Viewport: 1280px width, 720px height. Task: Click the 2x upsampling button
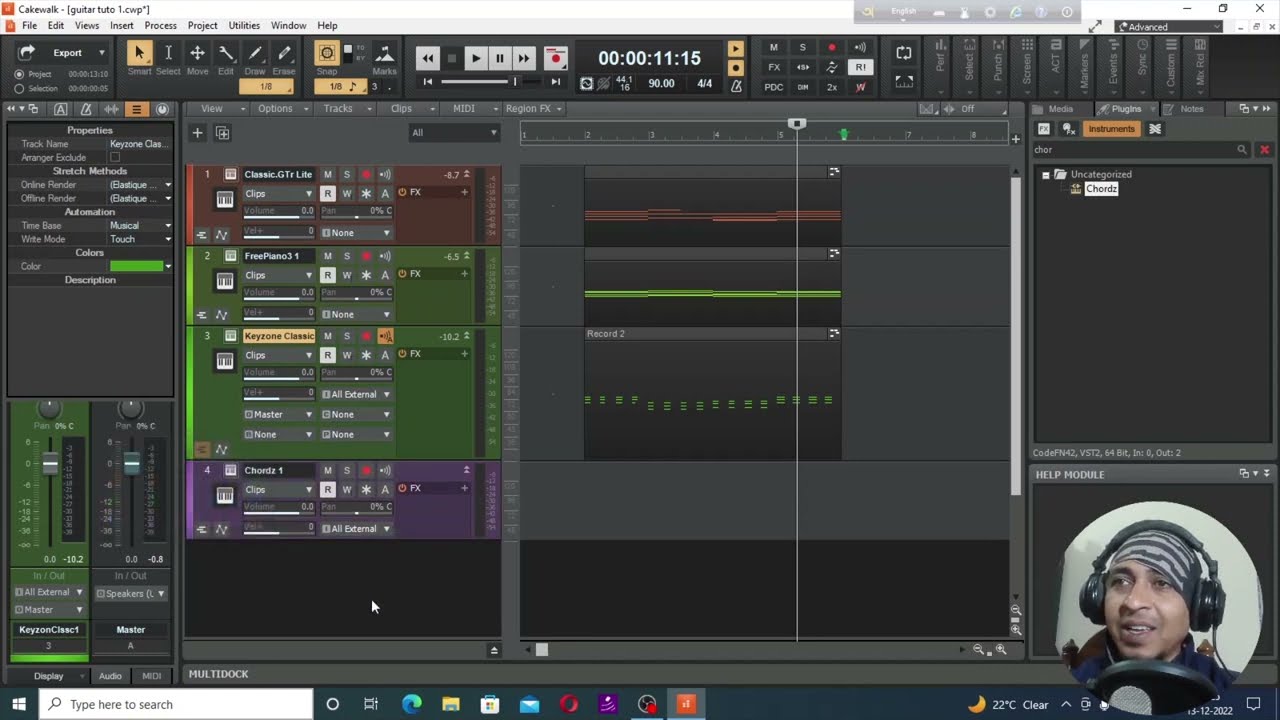point(832,87)
